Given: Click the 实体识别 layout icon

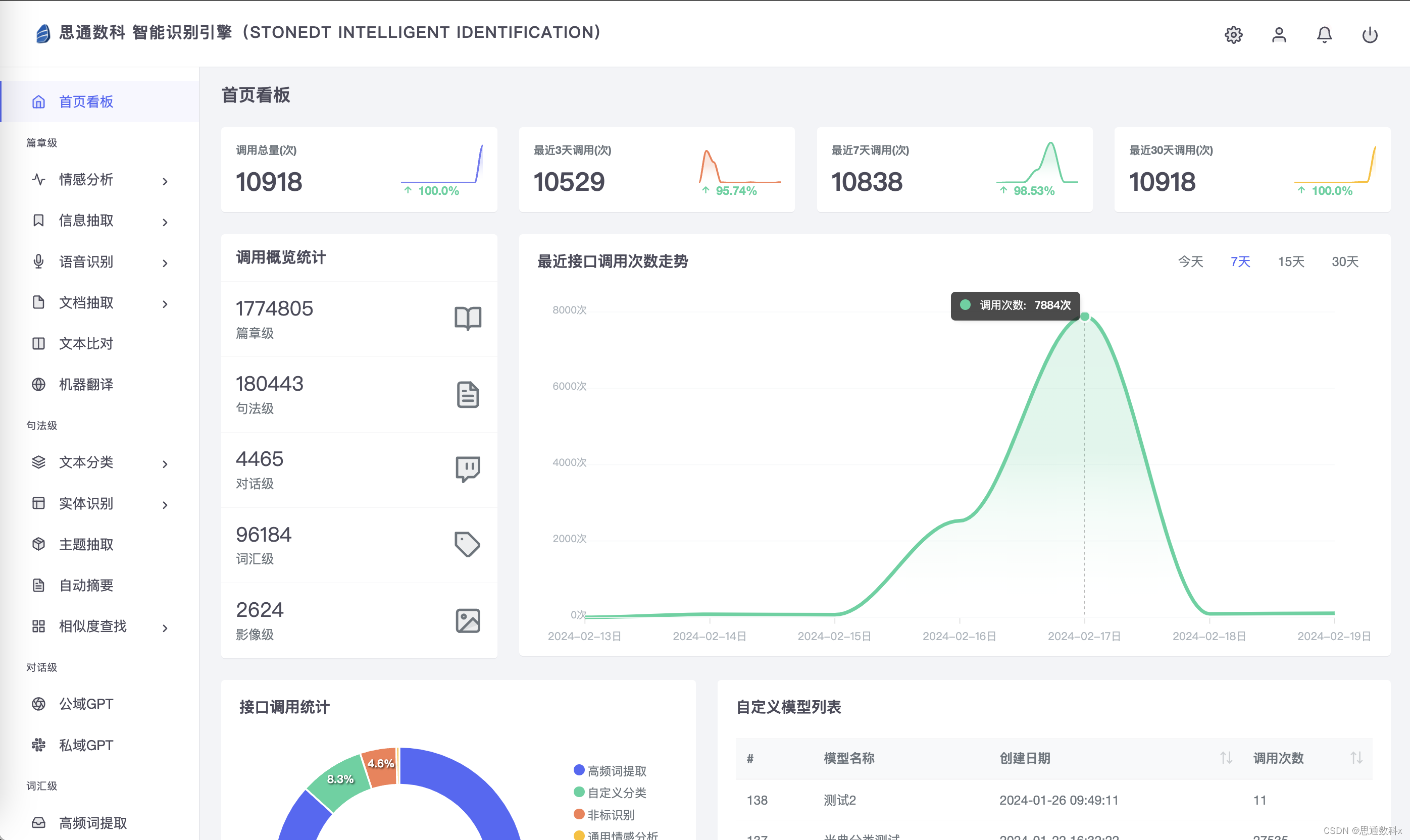Looking at the screenshot, I should click(x=38, y=503).
